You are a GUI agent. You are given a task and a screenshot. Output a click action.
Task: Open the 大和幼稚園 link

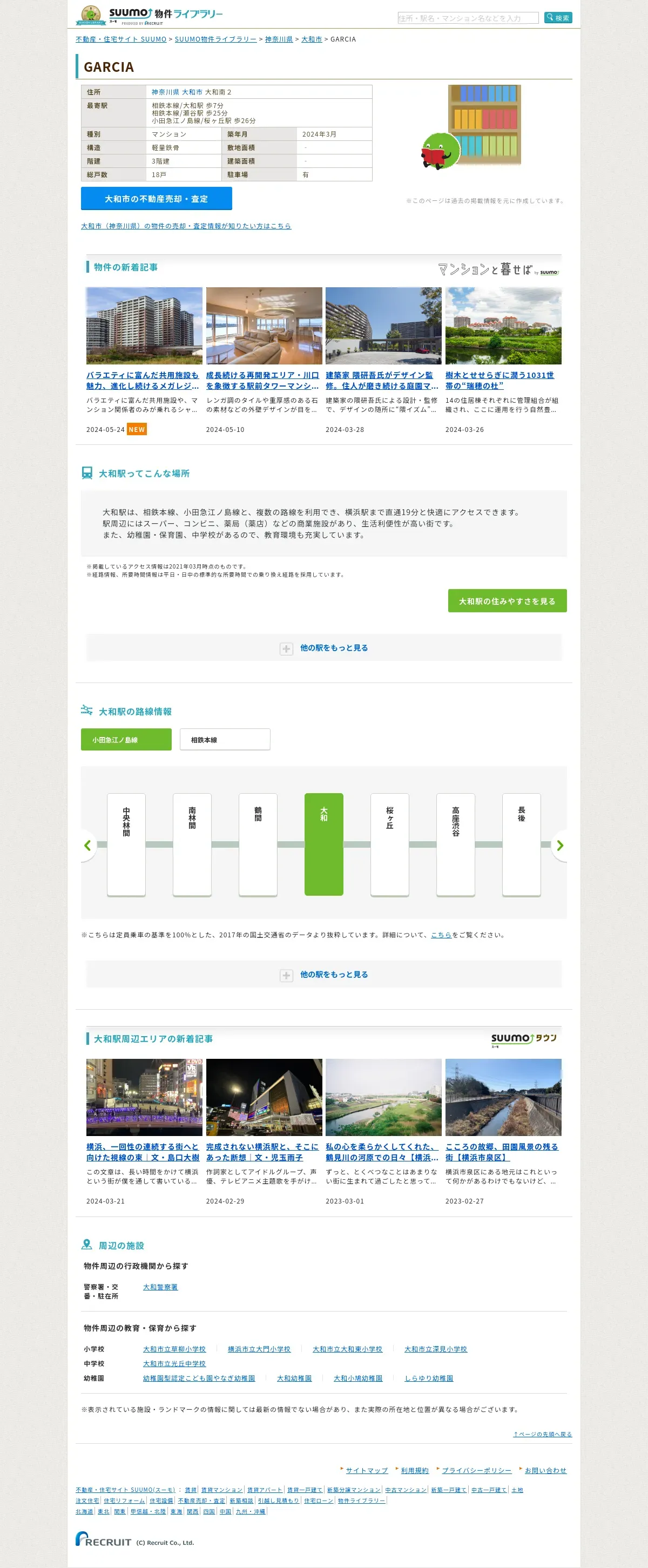(294, 1378)
